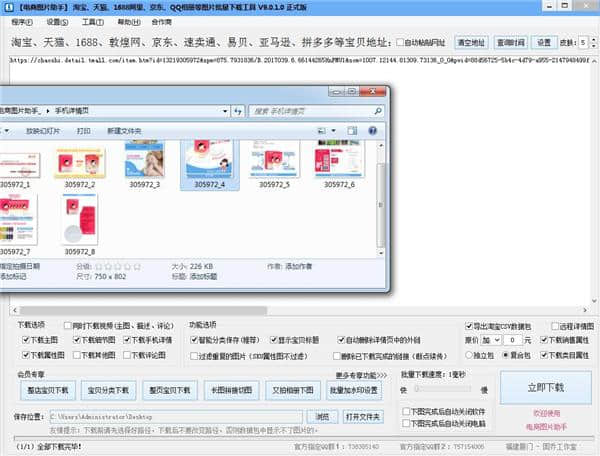Click 打印 in Explorer toolbar
This screenshot has width=600, height=456.
point(83,131)
